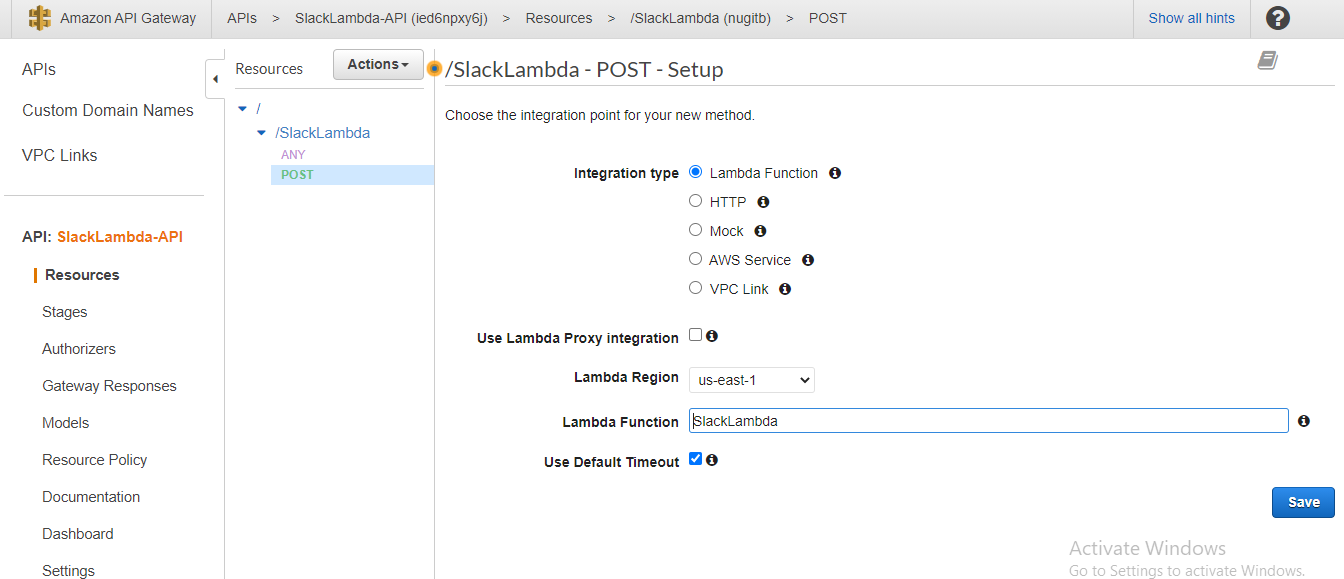Click the info icon right of Lambda Function field
The width and height of the screenshot is (1344, 579).
(x=1304, y=421)
